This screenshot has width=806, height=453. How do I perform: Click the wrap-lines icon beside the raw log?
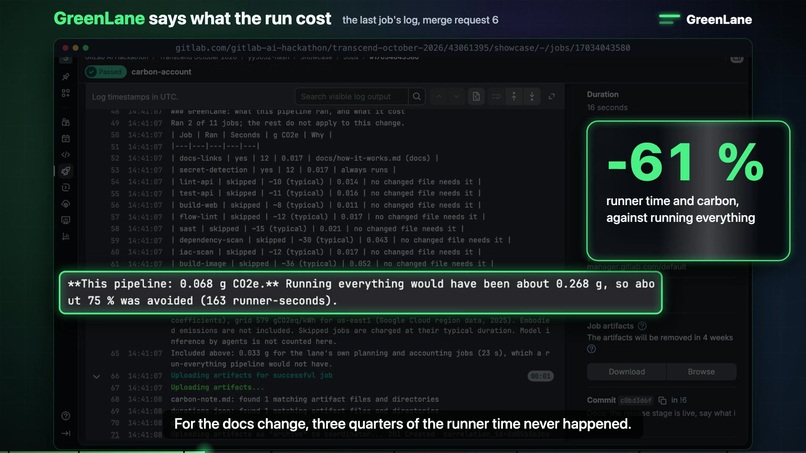(496, 97)
